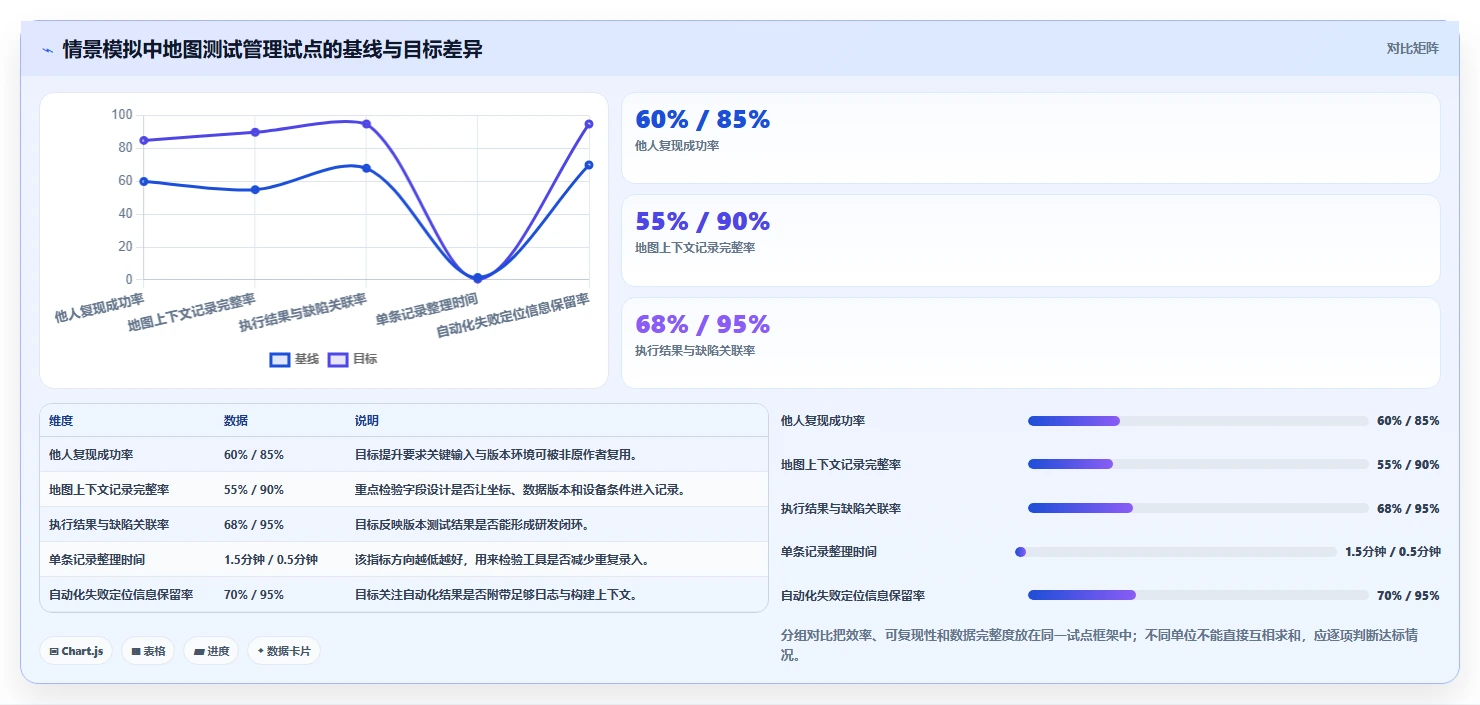The width and height of the screenshot is (1480, 705).
Task: Click table cell 55% / 90%
Action: coord(254,489)
